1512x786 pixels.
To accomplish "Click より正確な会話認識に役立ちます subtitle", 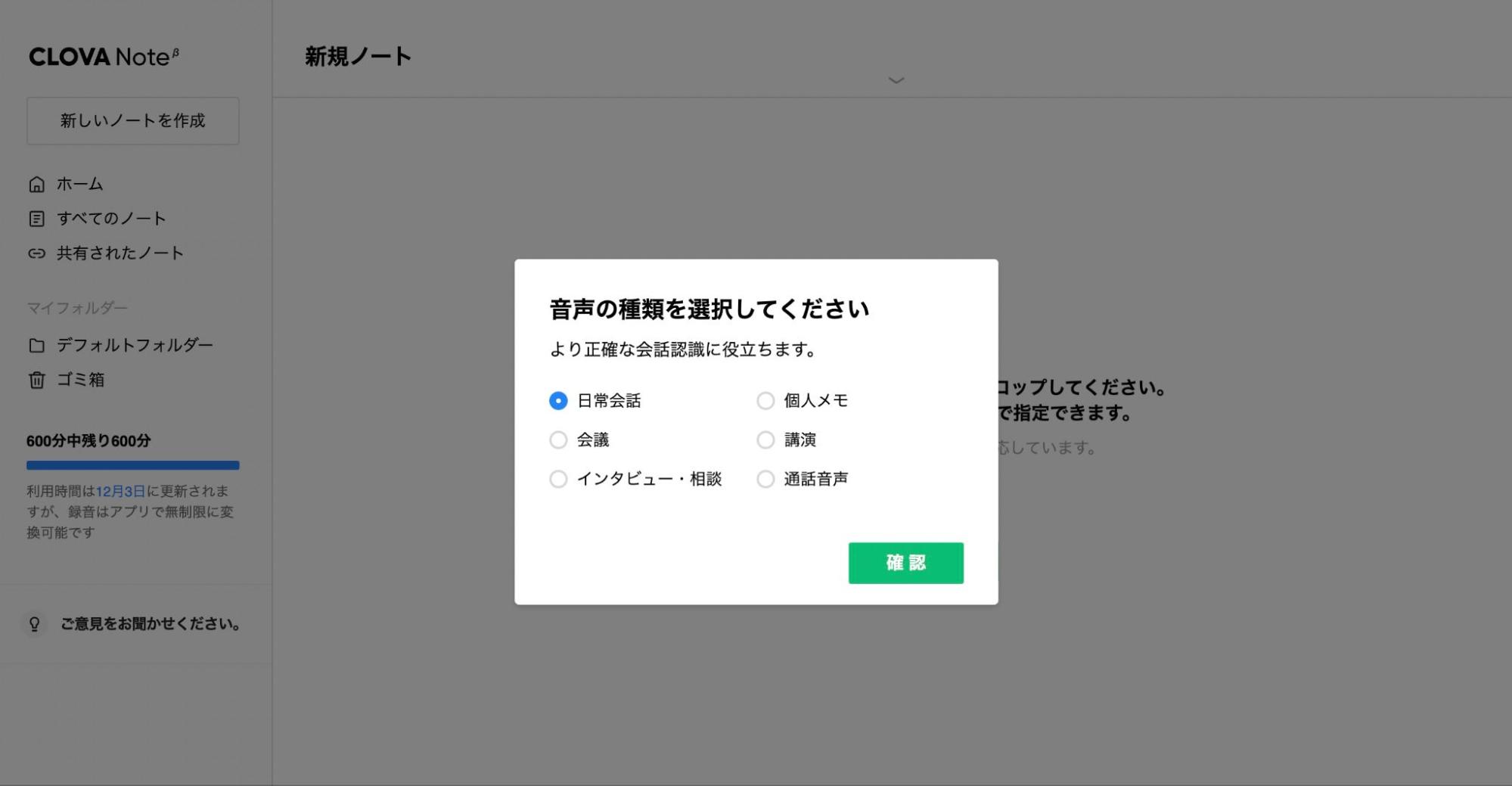I will point(682,350).
